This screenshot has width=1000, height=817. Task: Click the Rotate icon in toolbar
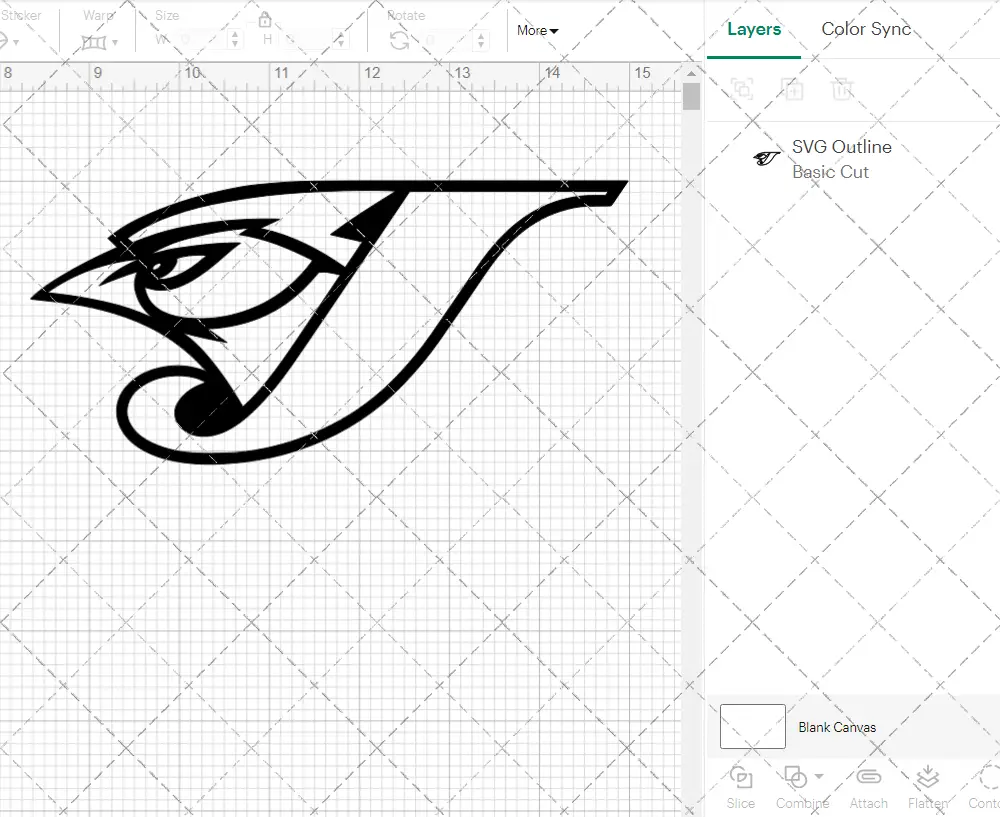(x=400, y=41)
